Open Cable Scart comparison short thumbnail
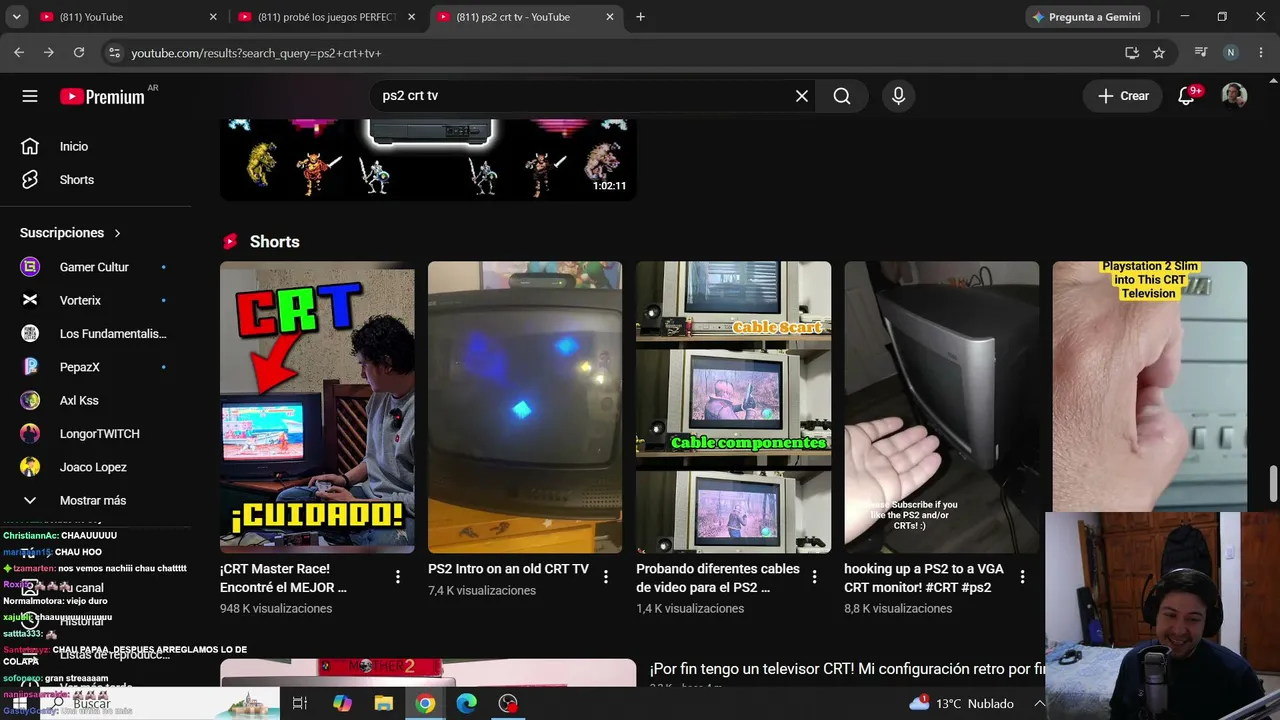The width and height of the screenshot is (1280, 720). pyautogui.click(x=733, y=407)
